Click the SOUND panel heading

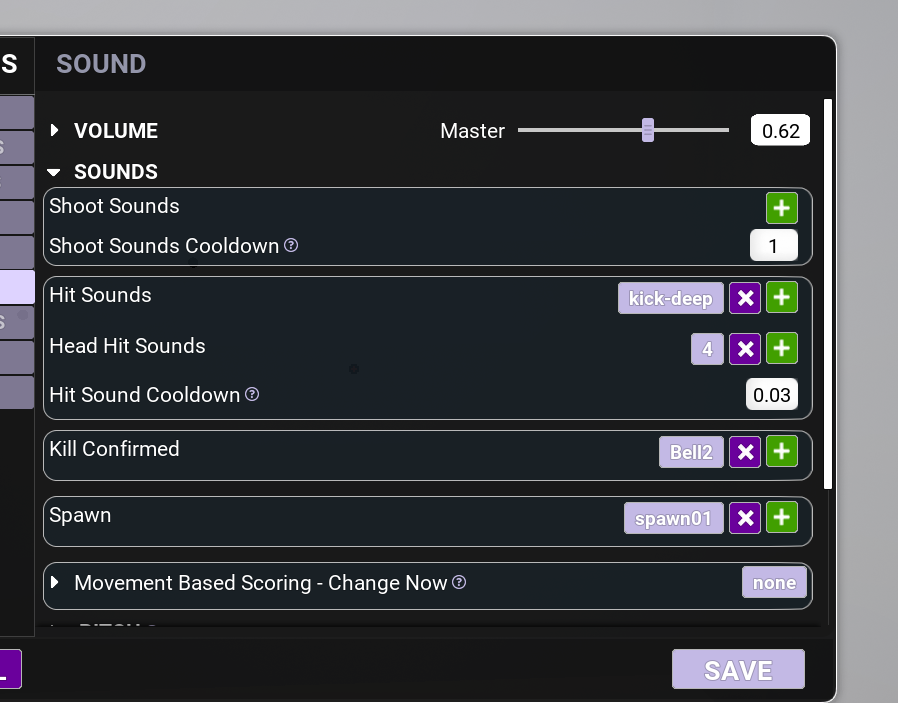[x=101, y=64]
